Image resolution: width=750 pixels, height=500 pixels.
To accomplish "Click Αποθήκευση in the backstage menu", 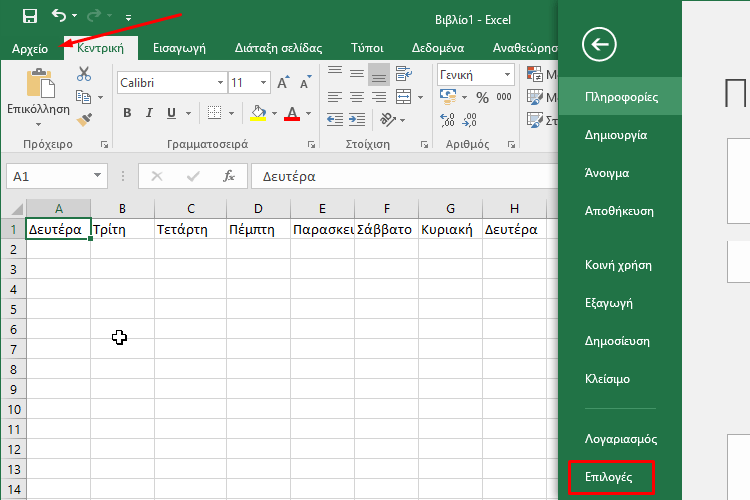I will [619, 211].
